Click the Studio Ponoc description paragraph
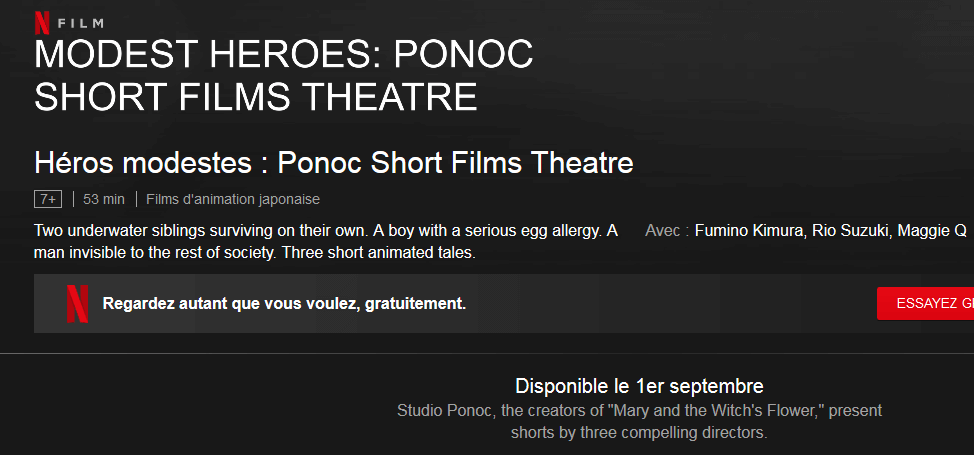The height and width of the screenshot is (455, 974). 639,421
